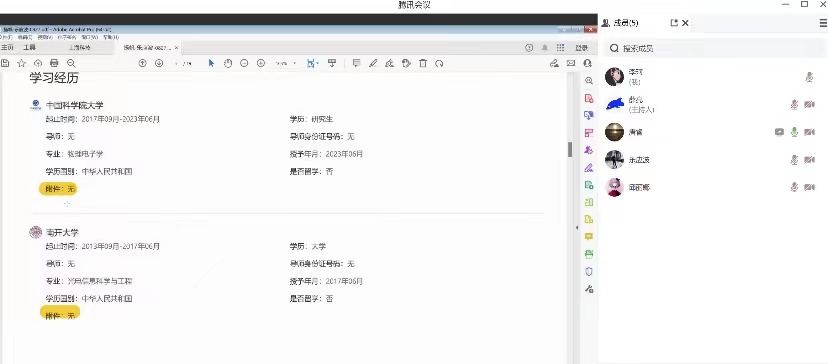Click the zoom out minus circle icon
This screenshot has width=828, height=364.
244,63
